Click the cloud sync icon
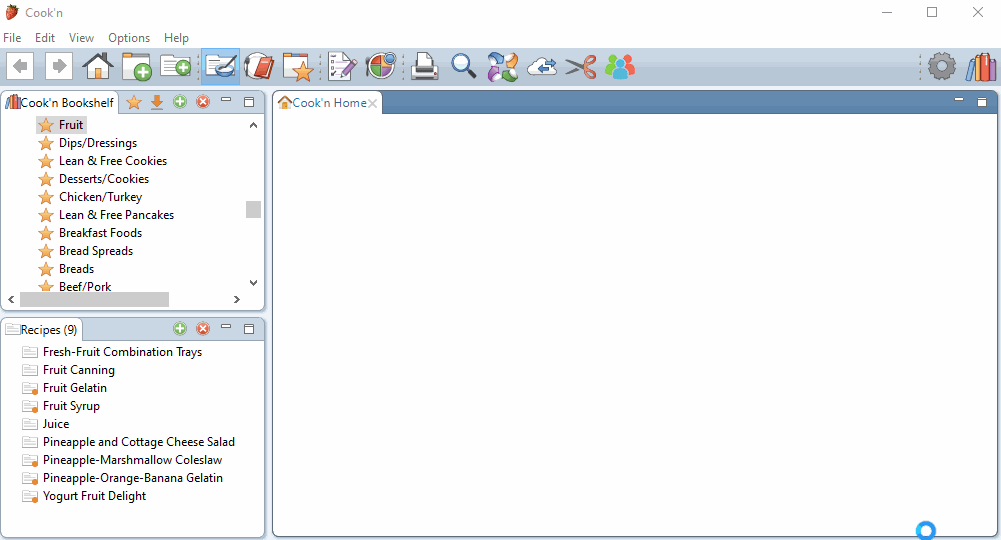Viewport: 1001px width, 540px height. click(x=542, y=67)
